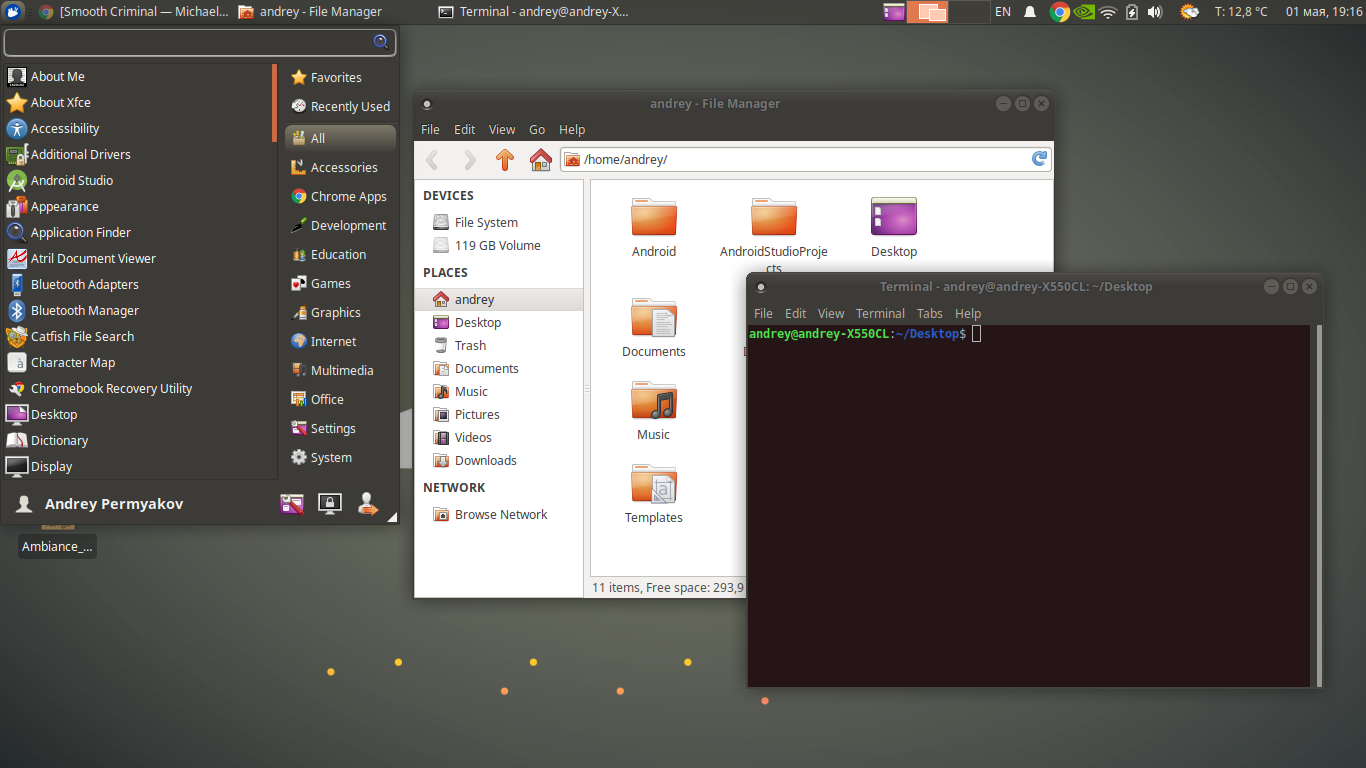This screenshot has width=1366, height=768.
Task: Go to the Home folder via the toolbar house icon
Action: pyautogui.click(x=540, y=160)
